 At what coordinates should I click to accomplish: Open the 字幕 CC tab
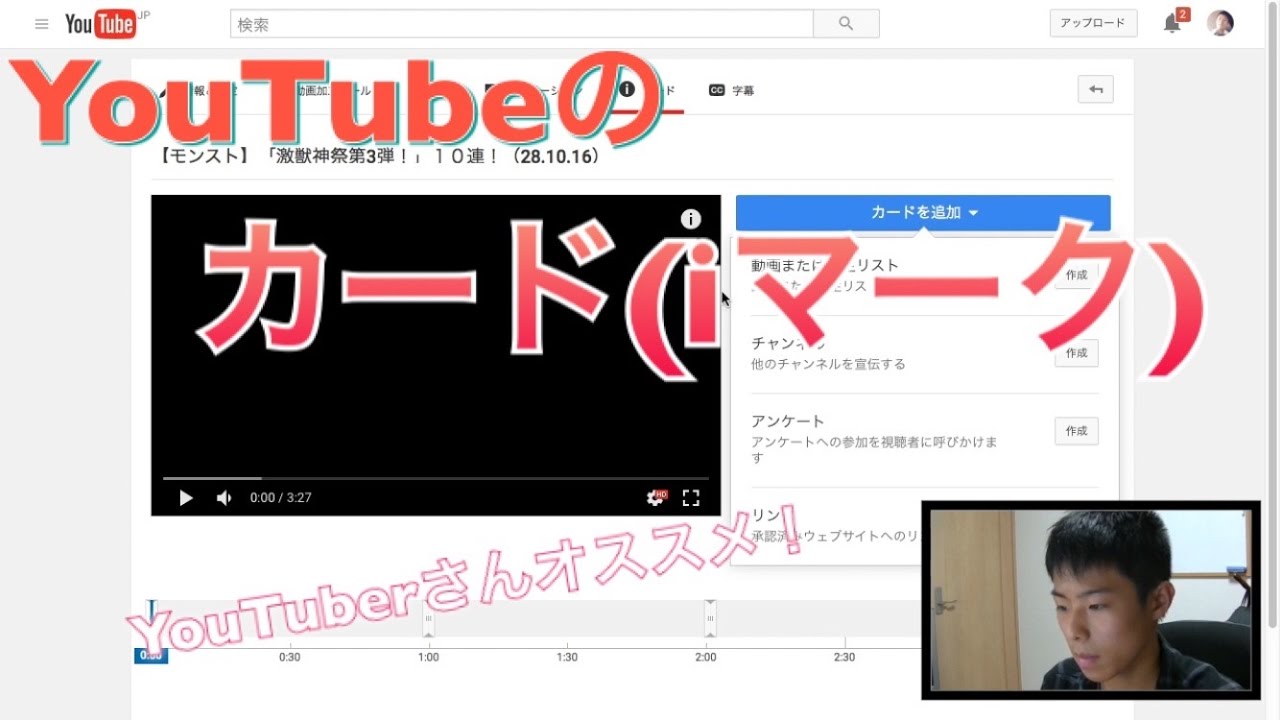(x=731, y=90)
